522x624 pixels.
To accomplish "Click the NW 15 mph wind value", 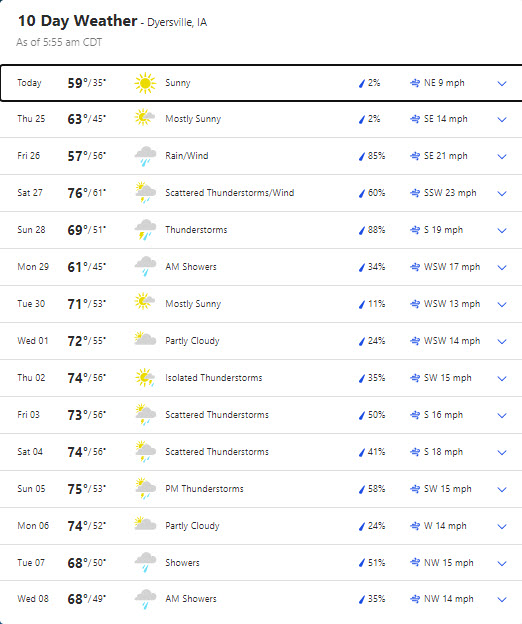I will (449, 563).
